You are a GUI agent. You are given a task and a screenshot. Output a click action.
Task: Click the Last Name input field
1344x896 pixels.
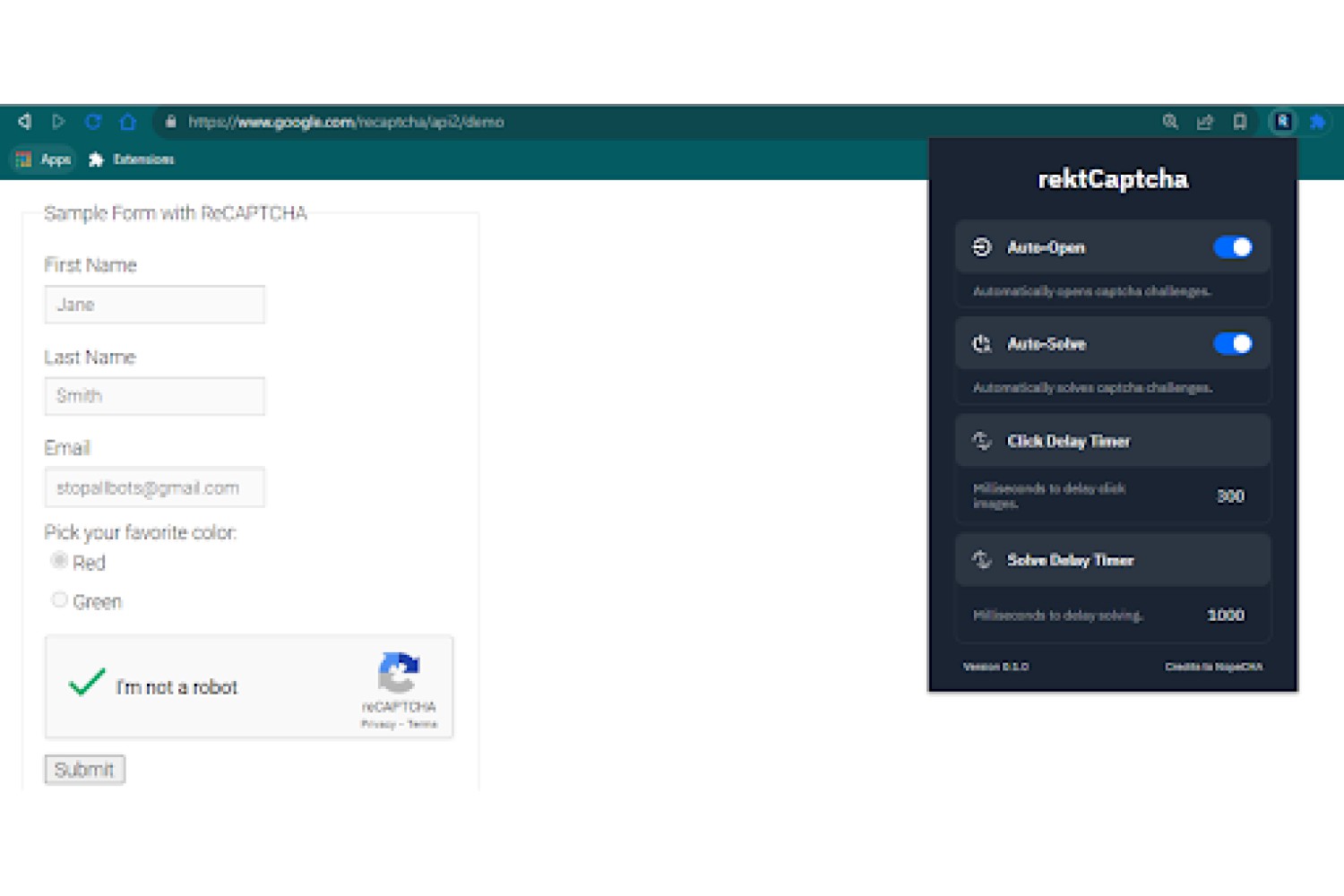(x=154, y=396)
